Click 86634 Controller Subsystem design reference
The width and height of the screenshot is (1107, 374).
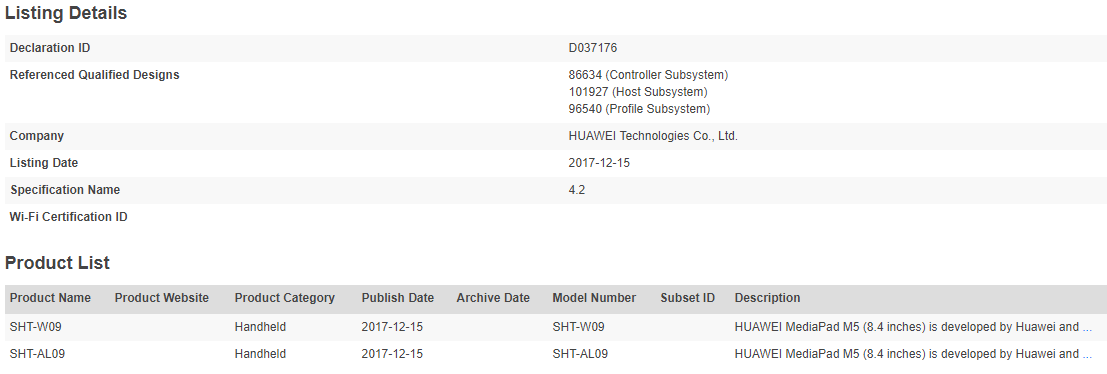coord(648,75)
